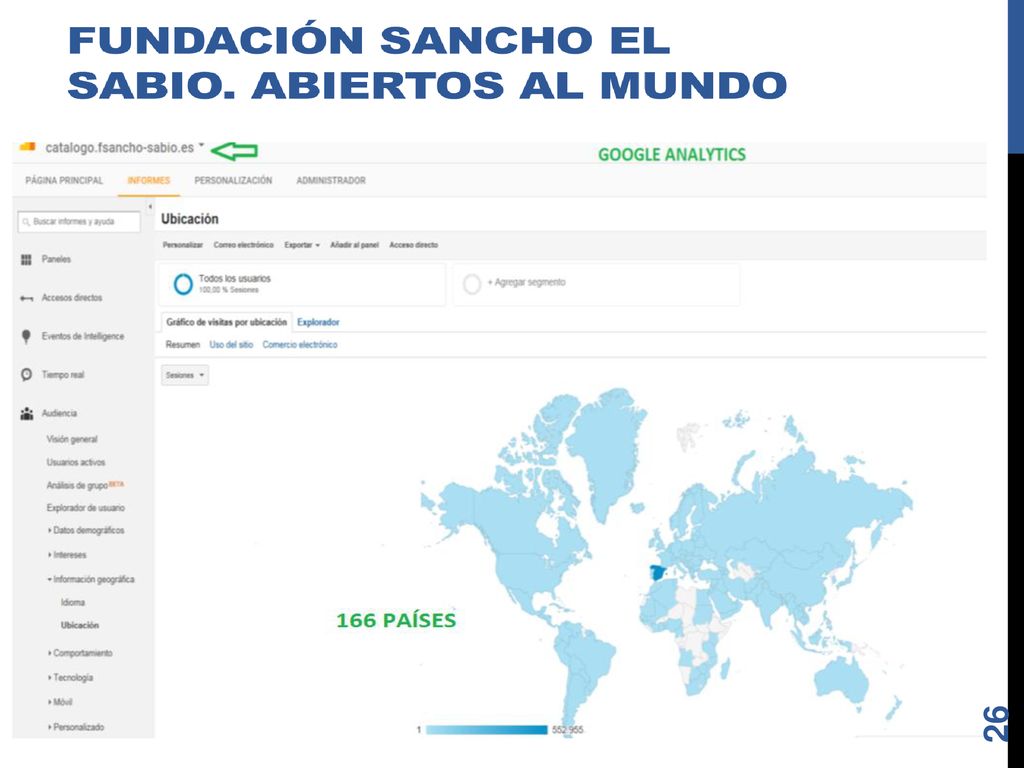Open the Paneles dashboard grid icon
The width and height of the screenshot is (1024, 768).
(x=26, y=260)
